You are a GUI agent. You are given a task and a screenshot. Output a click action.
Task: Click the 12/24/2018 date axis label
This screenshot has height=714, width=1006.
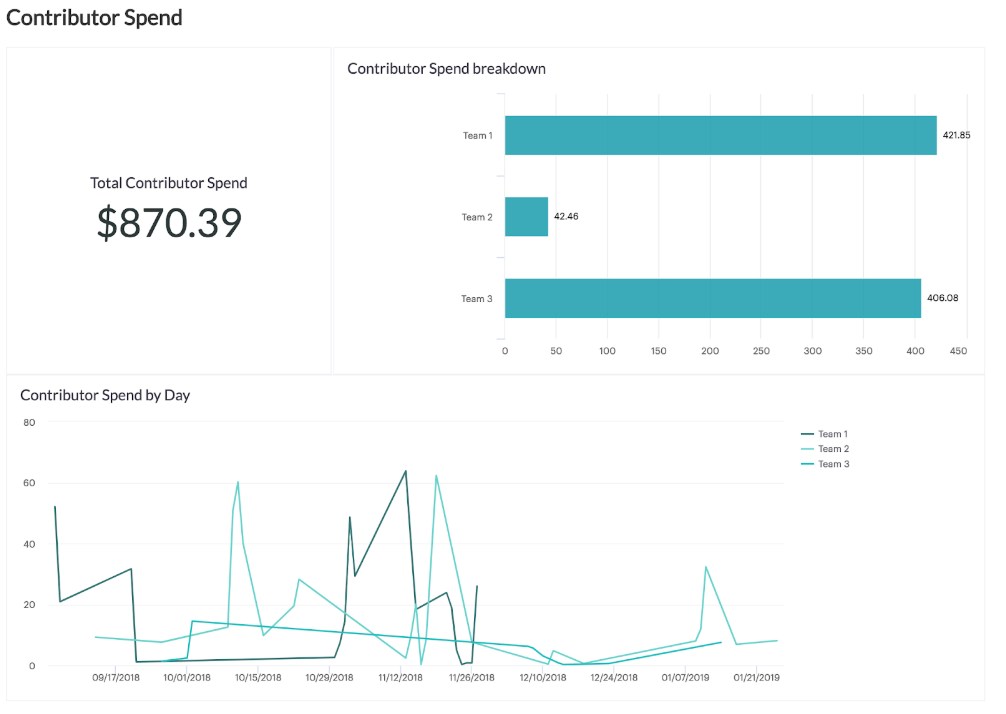(x=614, y=677)
